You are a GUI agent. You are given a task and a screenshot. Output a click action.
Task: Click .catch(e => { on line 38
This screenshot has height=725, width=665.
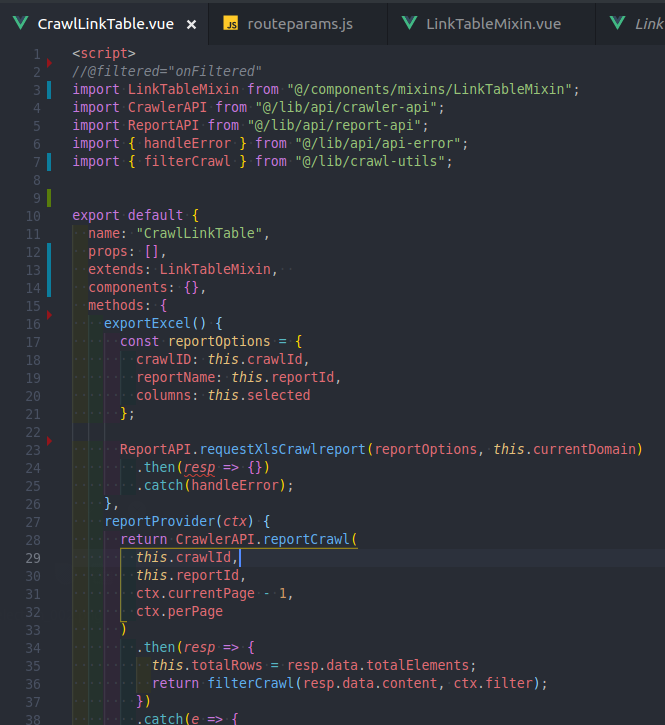(187, 719)
